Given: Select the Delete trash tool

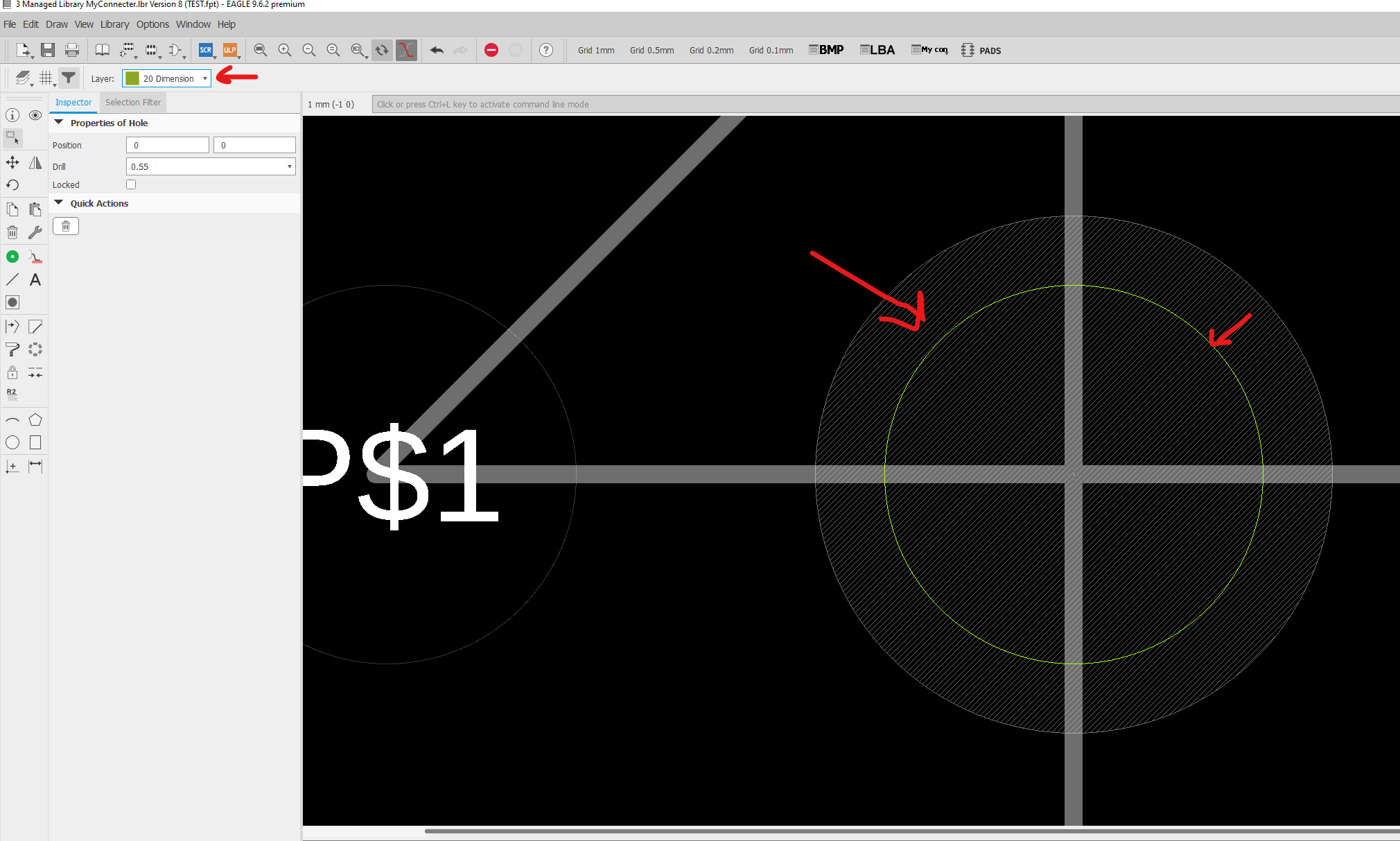Looking at the screenshot, I should pos(12,232).
